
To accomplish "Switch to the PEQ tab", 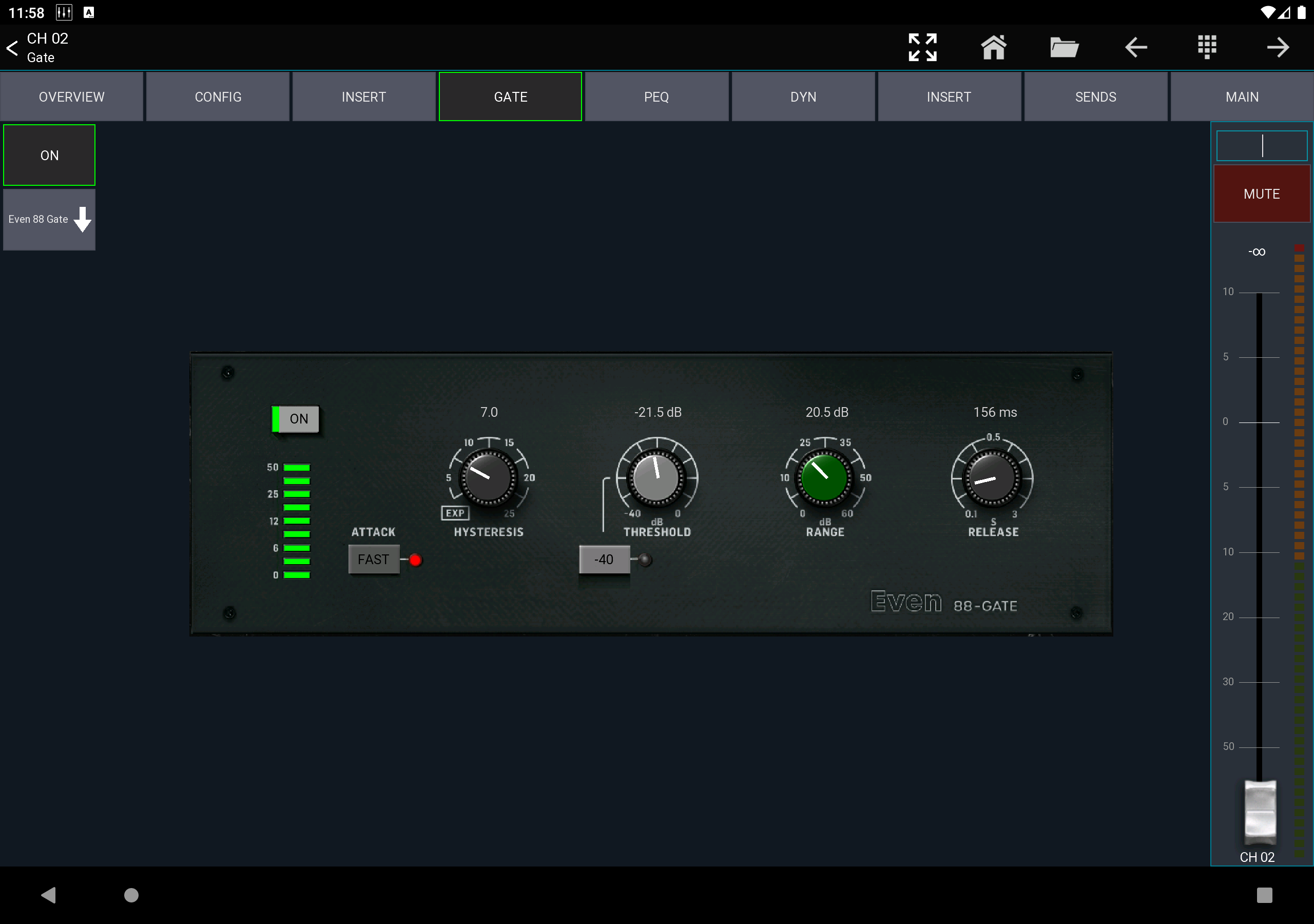I will [x=656, y=97].
